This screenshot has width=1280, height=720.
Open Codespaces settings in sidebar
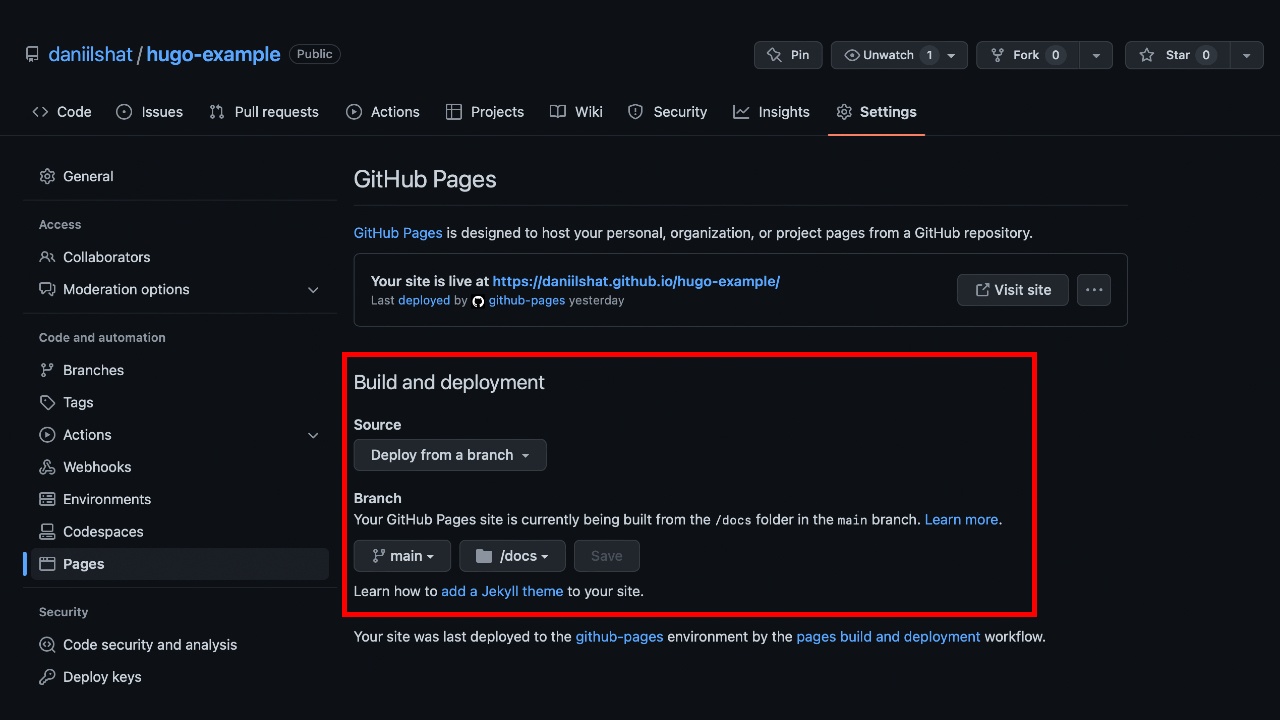pyautogui.click(x=102, y=532)
